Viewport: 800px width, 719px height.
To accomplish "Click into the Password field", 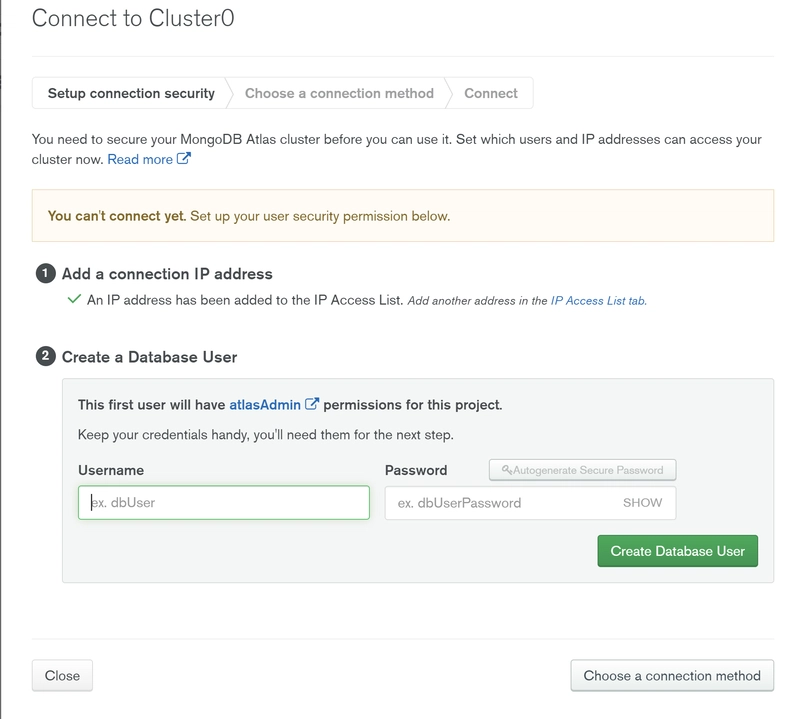I will [x=500, y=503].
